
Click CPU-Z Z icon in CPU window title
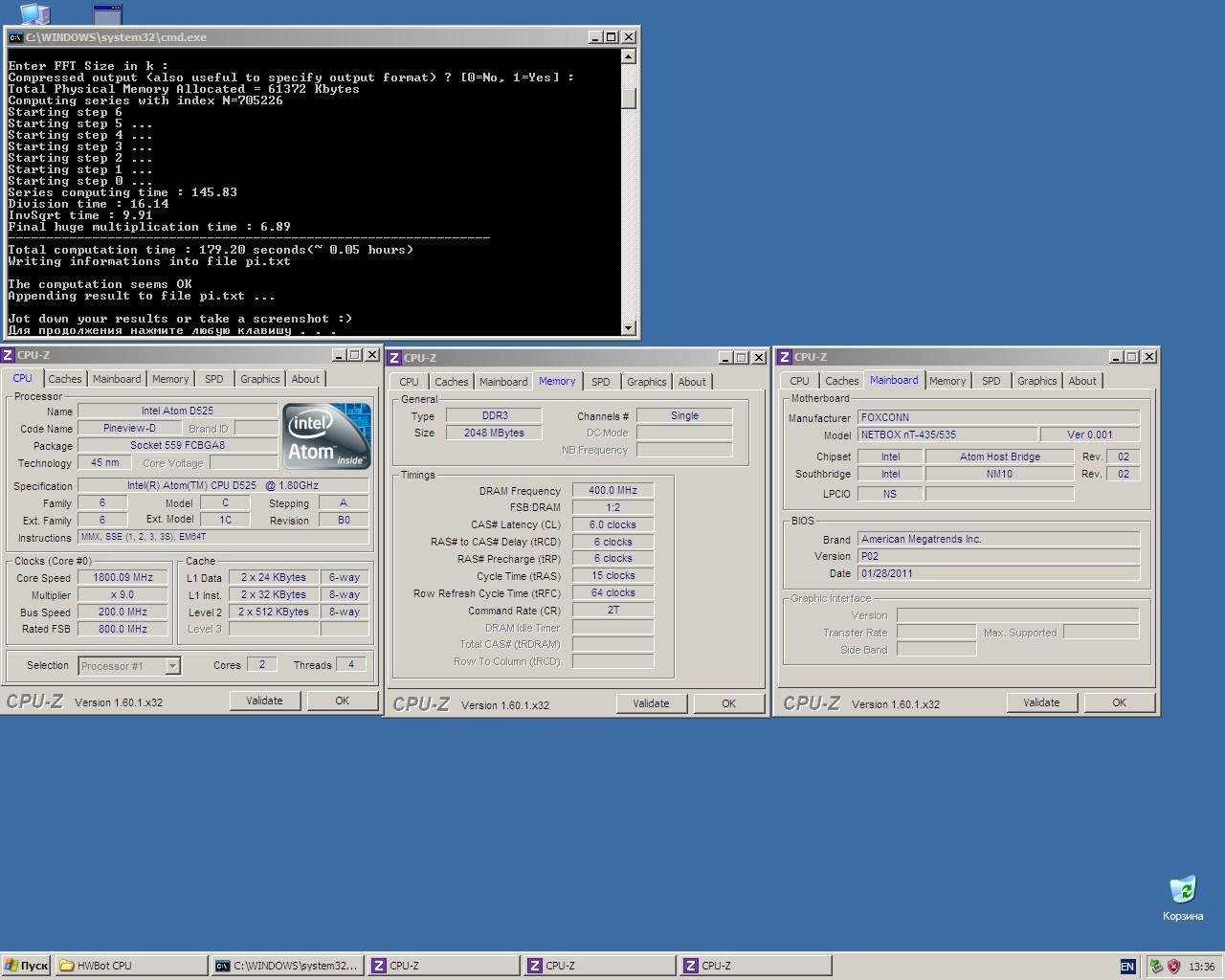coord(9,355)
